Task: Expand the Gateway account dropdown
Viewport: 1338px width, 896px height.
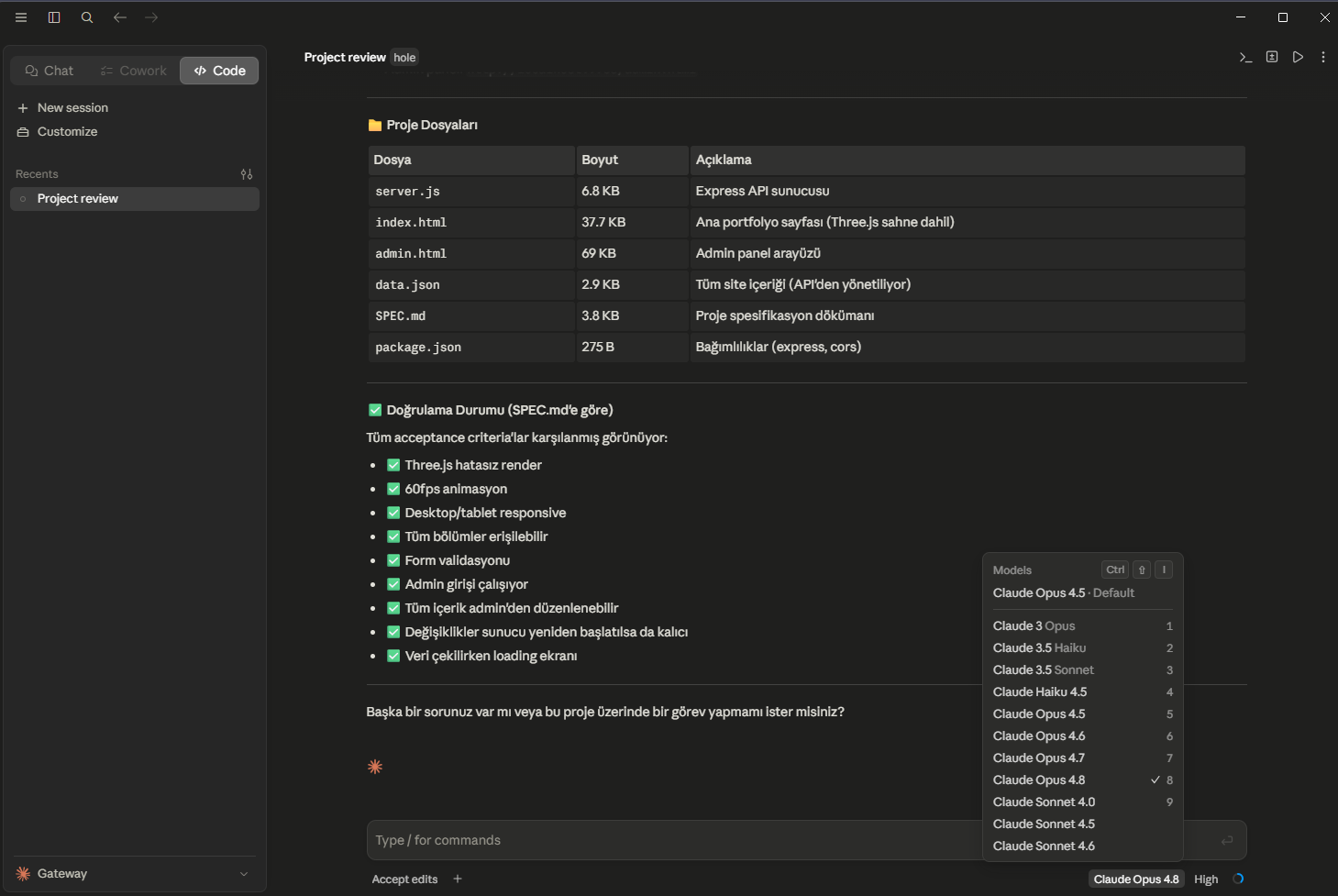Action: [x=134, y=874]
